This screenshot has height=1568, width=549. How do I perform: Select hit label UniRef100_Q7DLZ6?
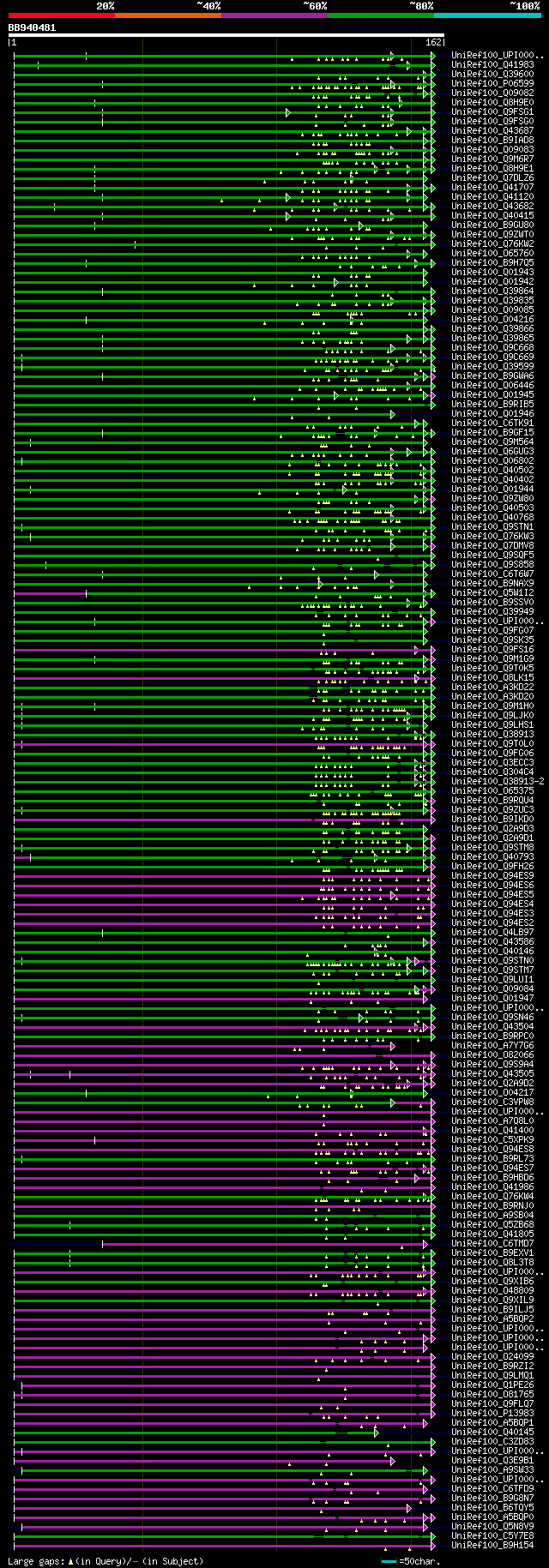(x=492, y=178)
